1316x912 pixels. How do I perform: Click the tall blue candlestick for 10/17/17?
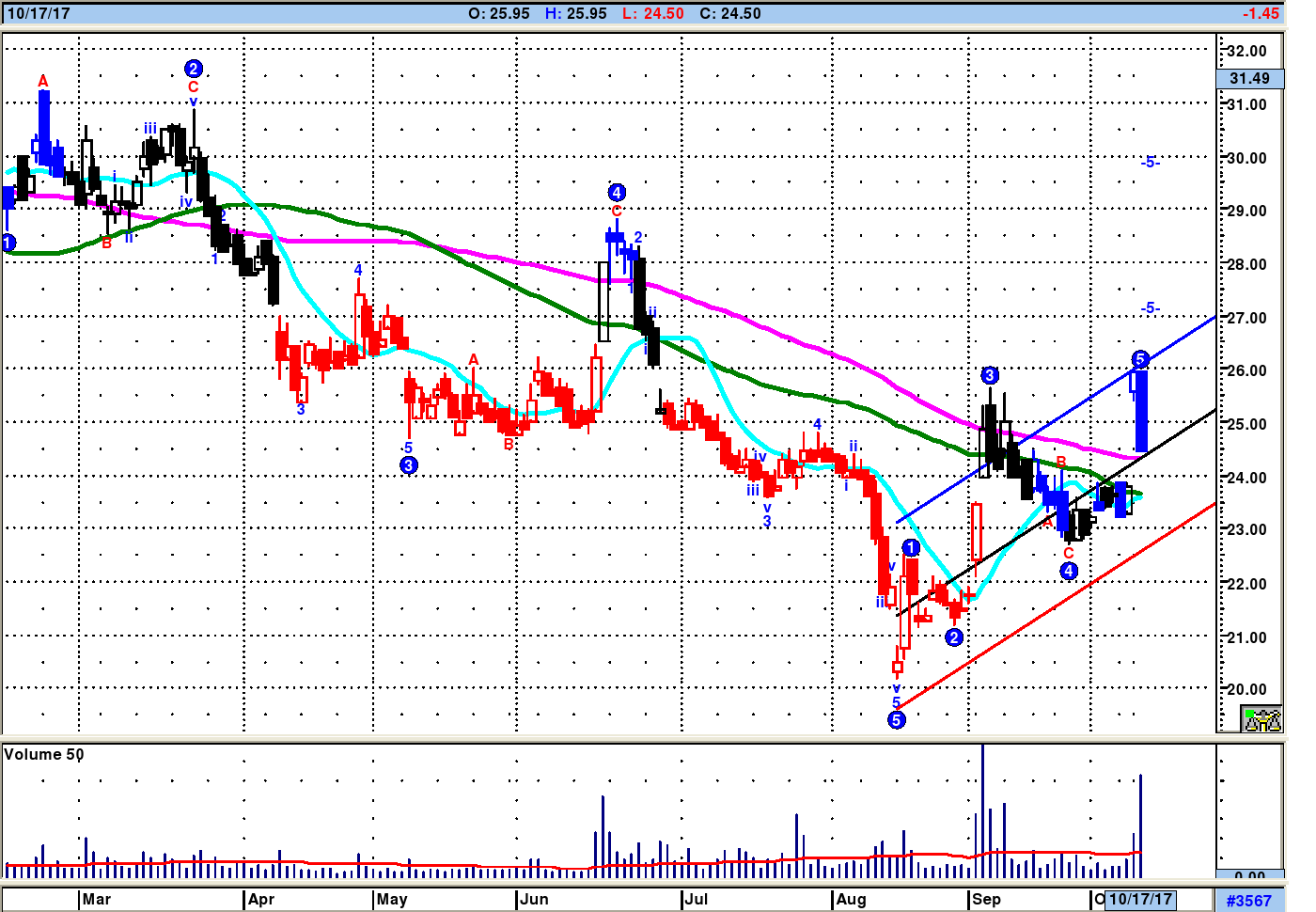point(1141,412)
